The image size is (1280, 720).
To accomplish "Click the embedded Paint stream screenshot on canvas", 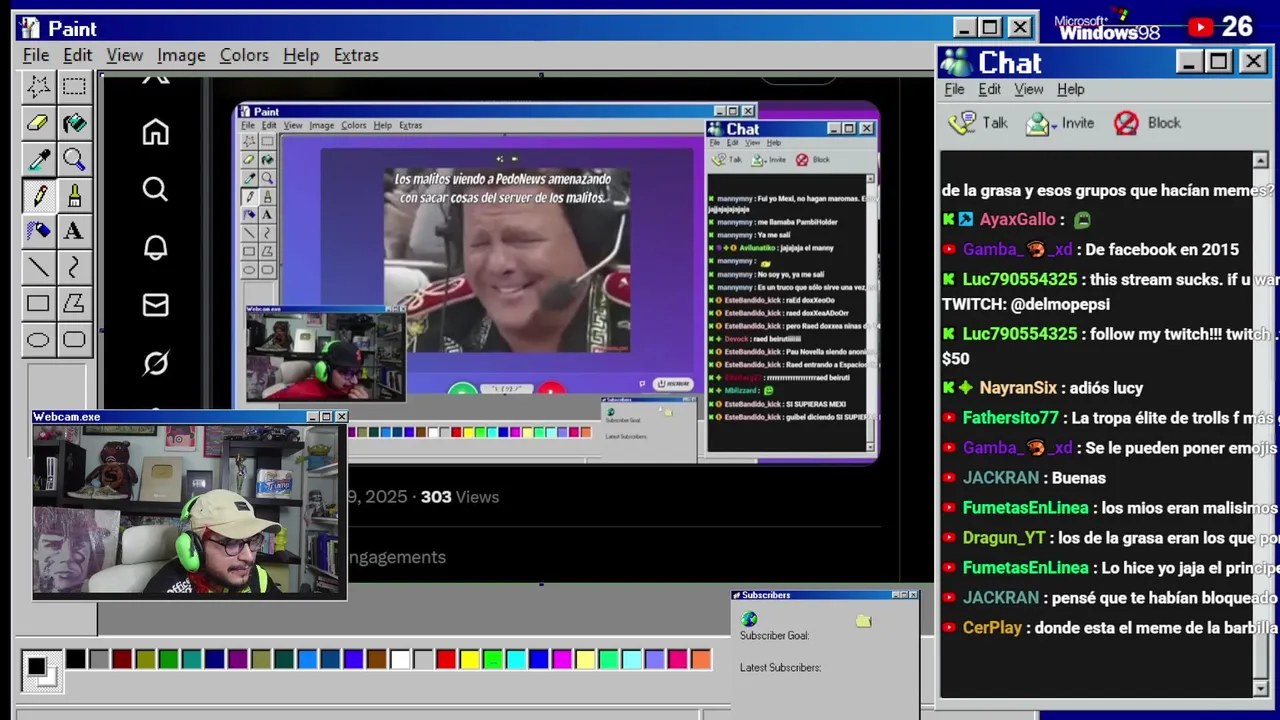I will click(557, 283).
